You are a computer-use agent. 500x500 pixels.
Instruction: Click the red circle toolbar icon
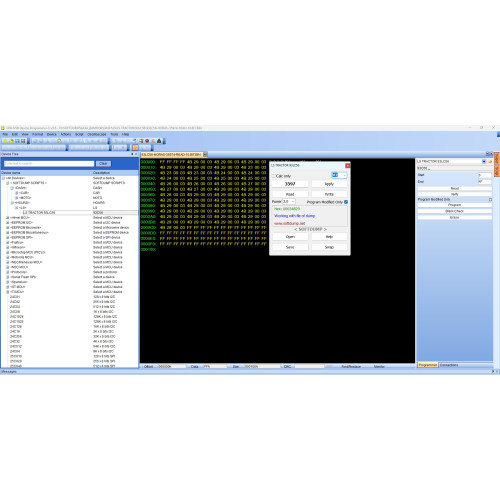pyautogui.click(x=147, y=141)
